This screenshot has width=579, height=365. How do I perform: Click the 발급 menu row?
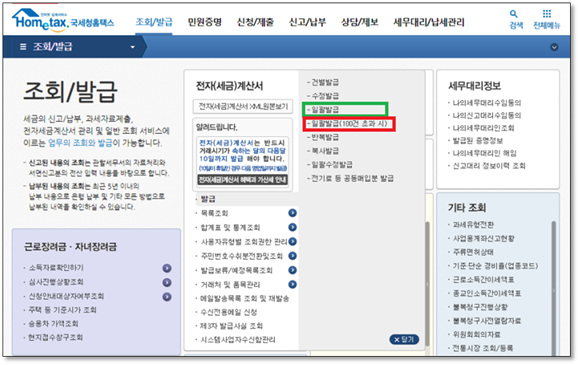(x=246, y=199)
